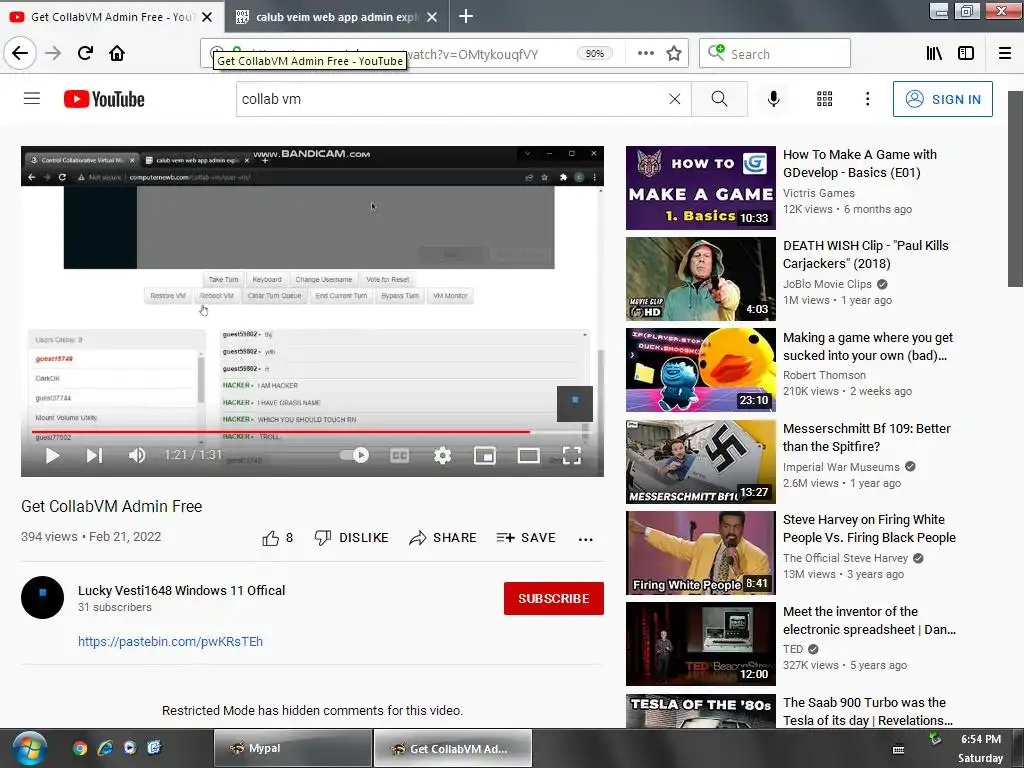The width and height of the screenshot is (1024, 768).
Task: Open the browser hamburger menu
Action: [x=1005, y=53]
